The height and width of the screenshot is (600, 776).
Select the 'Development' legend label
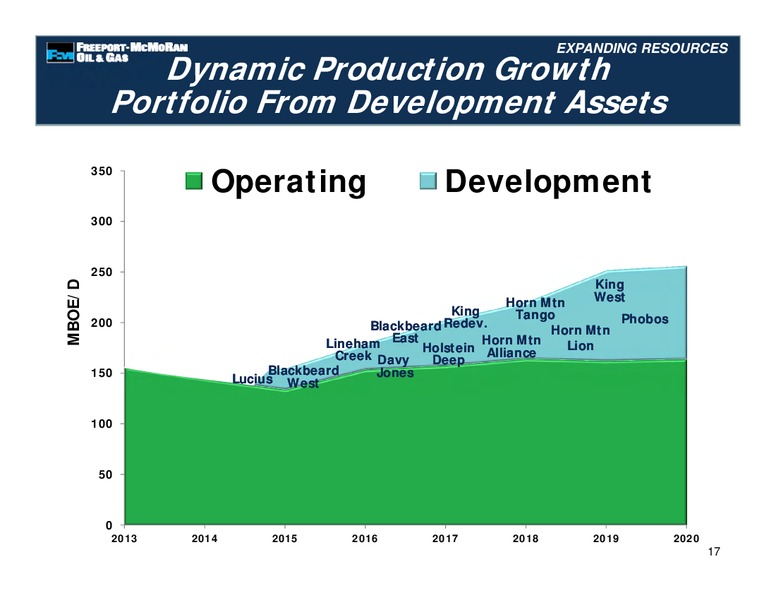click(548, 182)
